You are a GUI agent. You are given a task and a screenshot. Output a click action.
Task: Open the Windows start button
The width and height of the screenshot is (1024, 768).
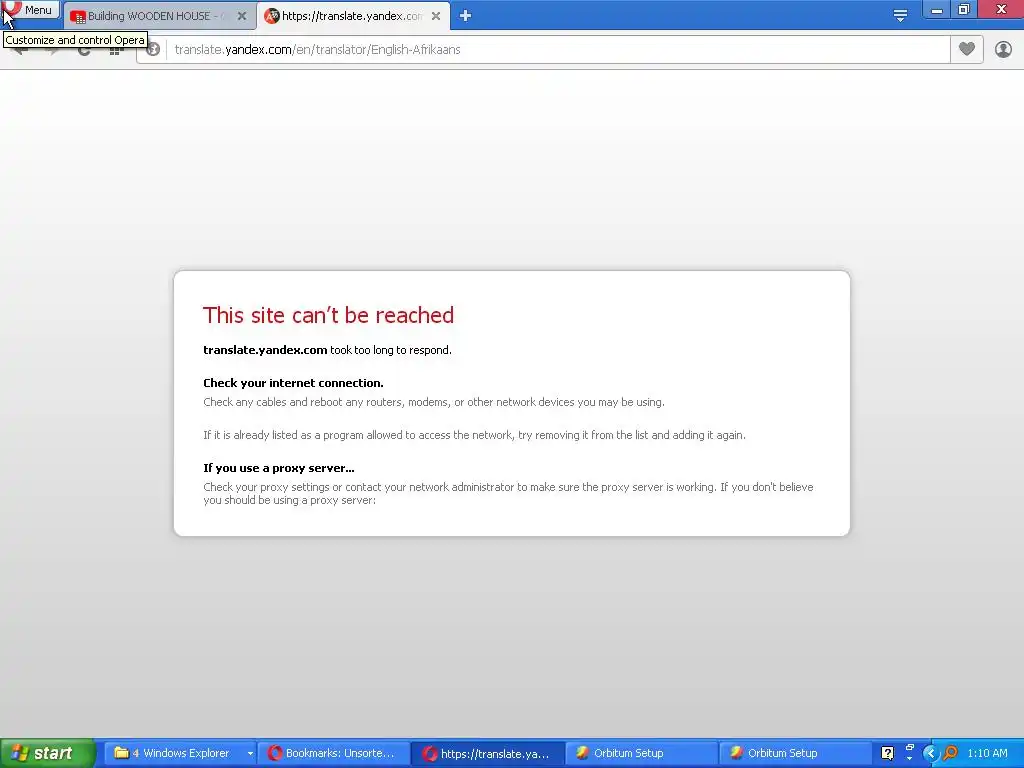[48, 753]
